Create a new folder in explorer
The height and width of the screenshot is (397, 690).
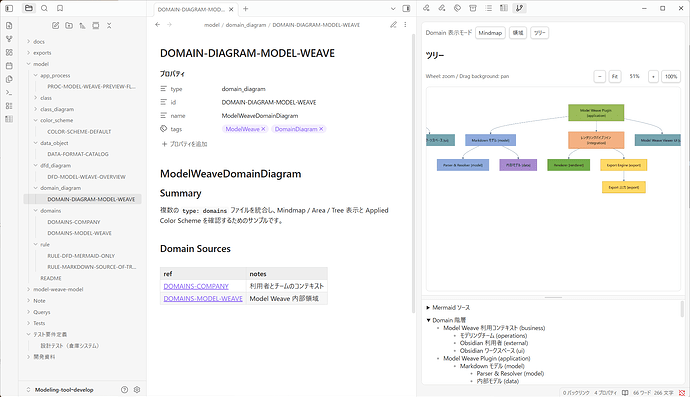coord(69,26)
